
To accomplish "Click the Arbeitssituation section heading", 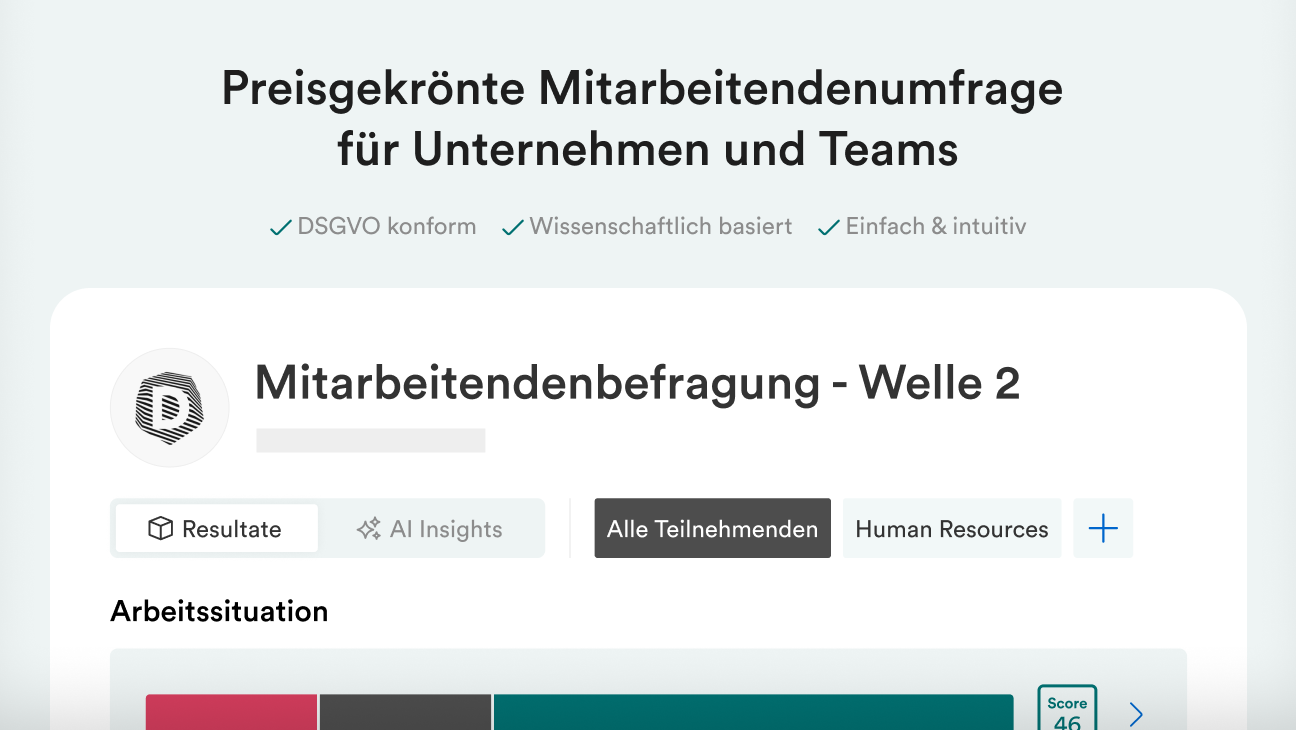I will [219, 611].
